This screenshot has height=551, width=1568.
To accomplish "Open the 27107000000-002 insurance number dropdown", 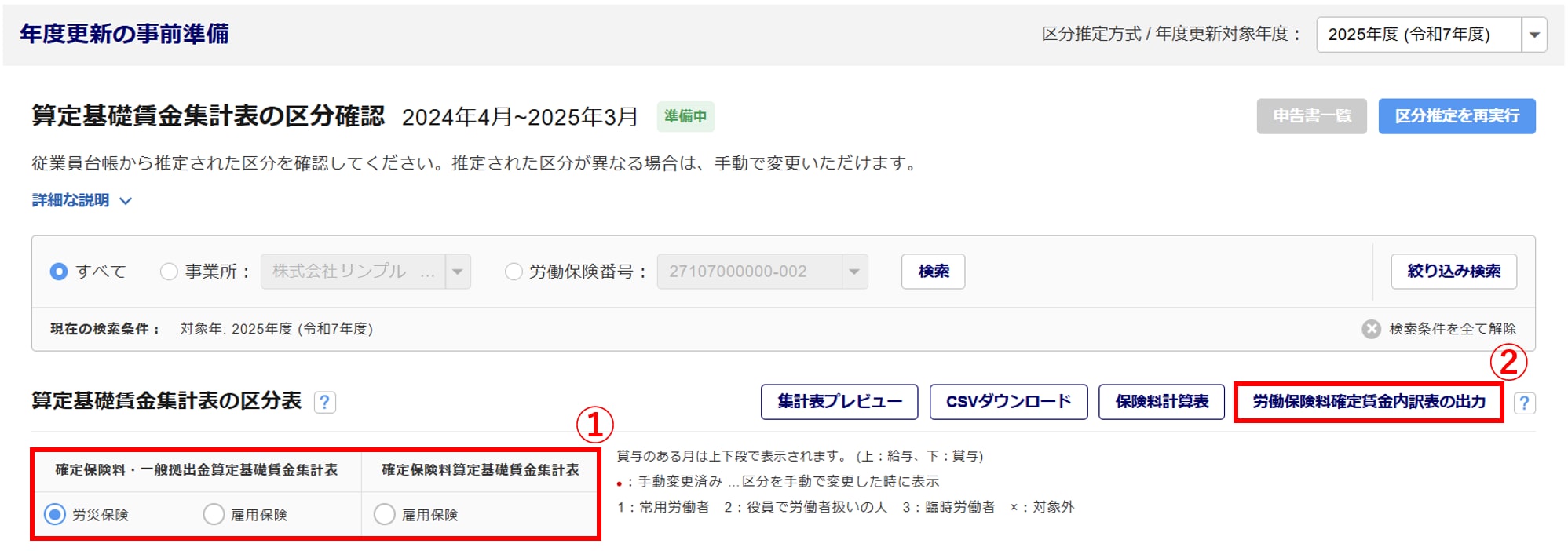I will click(853, 272).
